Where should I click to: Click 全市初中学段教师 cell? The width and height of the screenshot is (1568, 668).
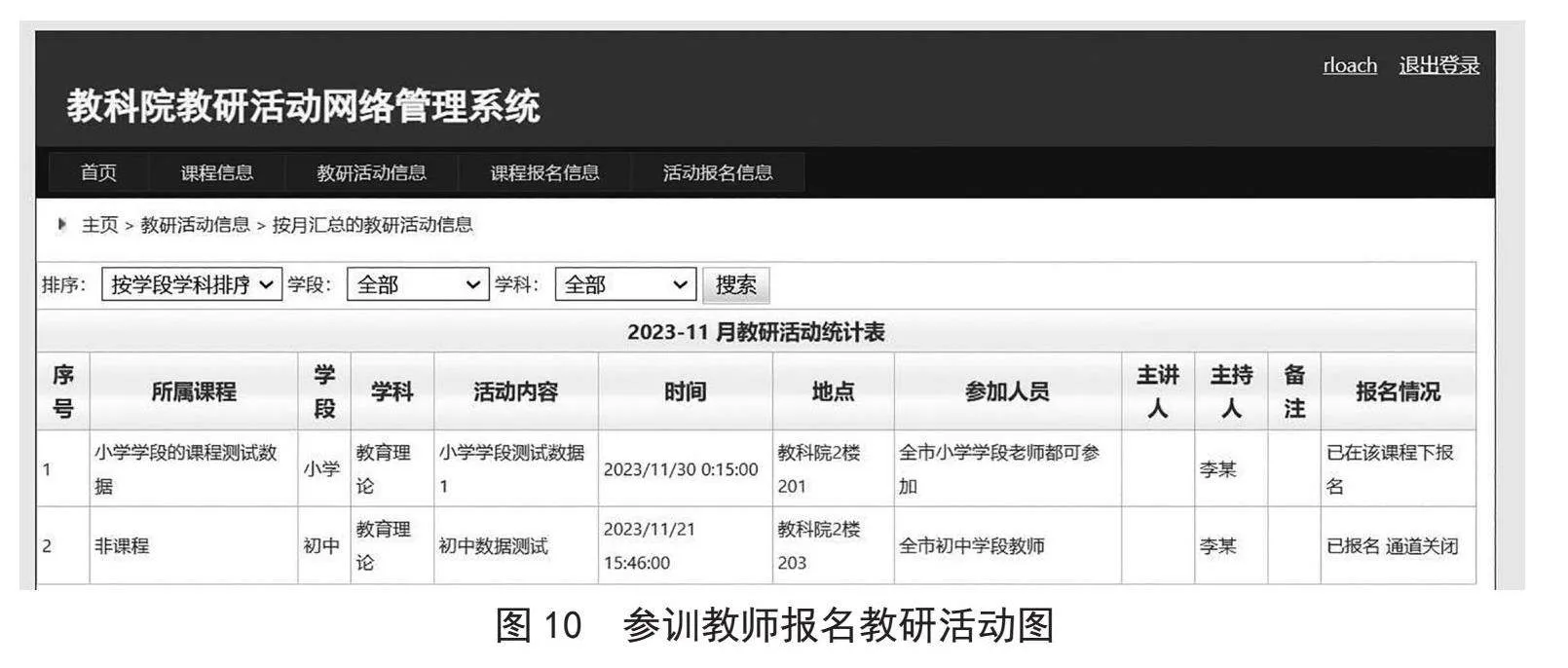pyautogui.click(x=1008, y=545)
